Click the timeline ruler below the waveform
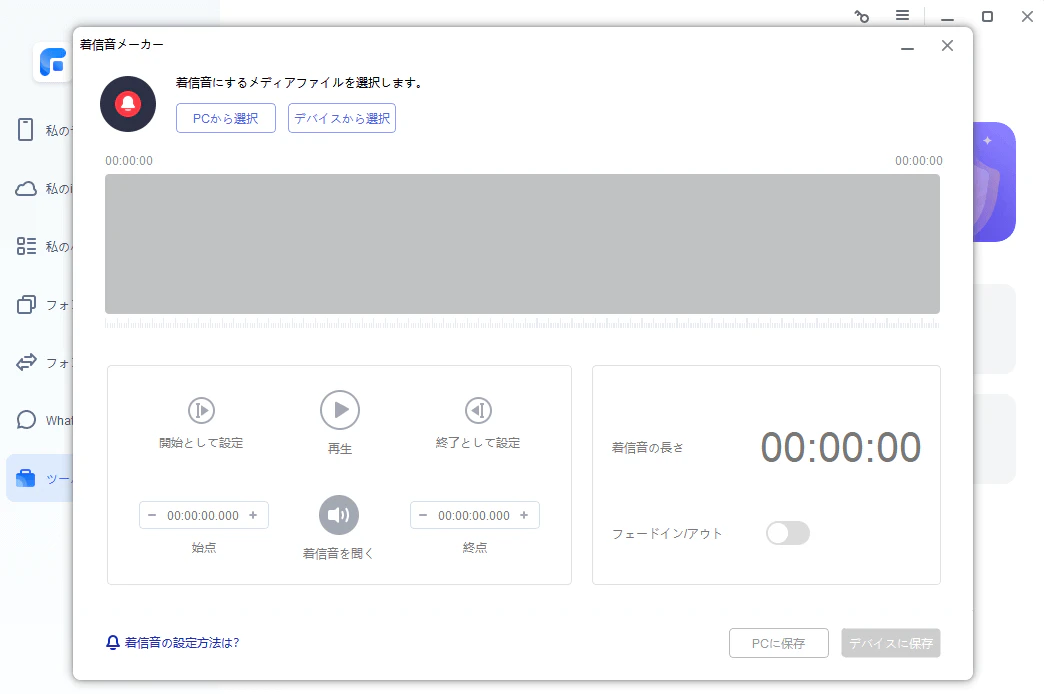The width and height of the screenshot is (1044, 694). 522,324
